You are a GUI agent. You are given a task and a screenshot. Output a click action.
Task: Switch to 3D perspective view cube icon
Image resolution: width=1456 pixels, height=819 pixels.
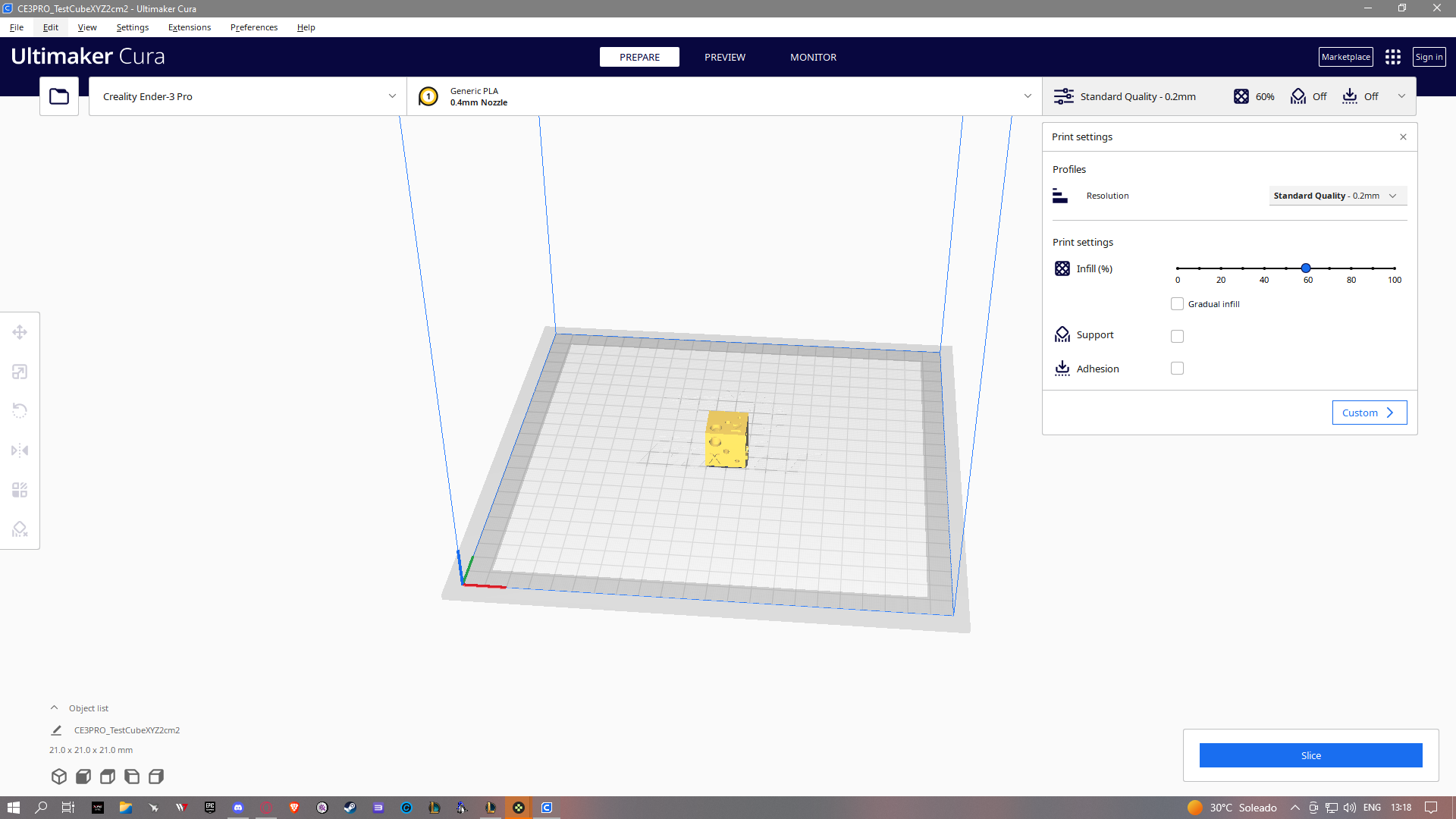[x=59, y=777]
